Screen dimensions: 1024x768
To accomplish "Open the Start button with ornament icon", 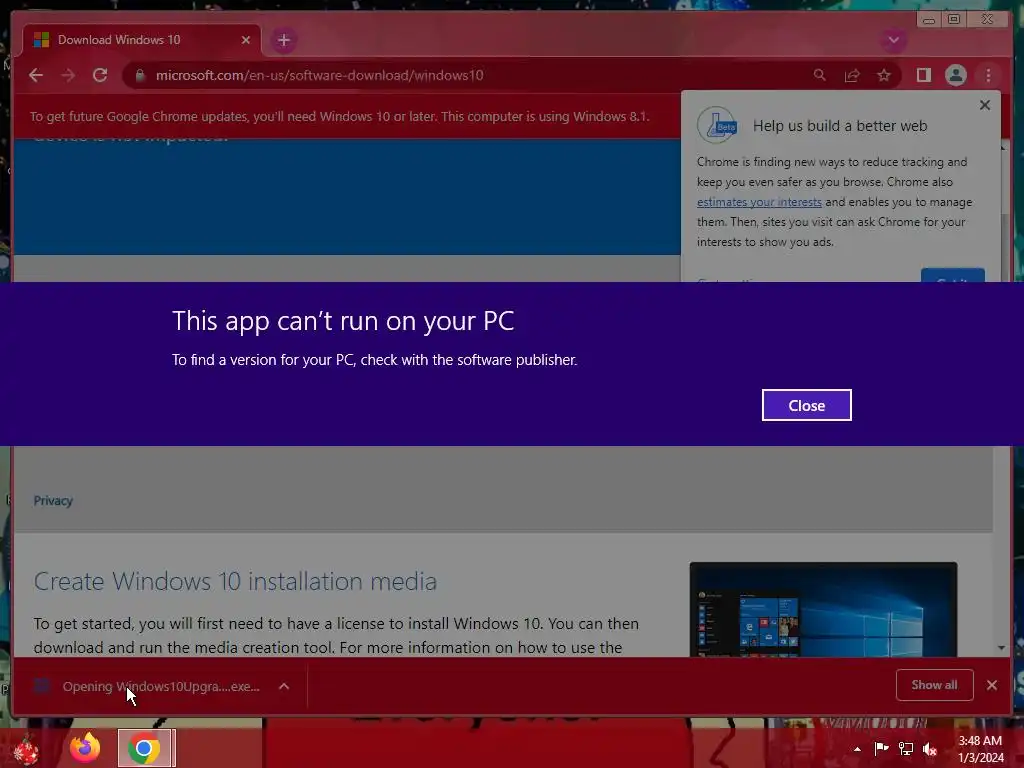I will pyautogui.click(x=26, y=748).
